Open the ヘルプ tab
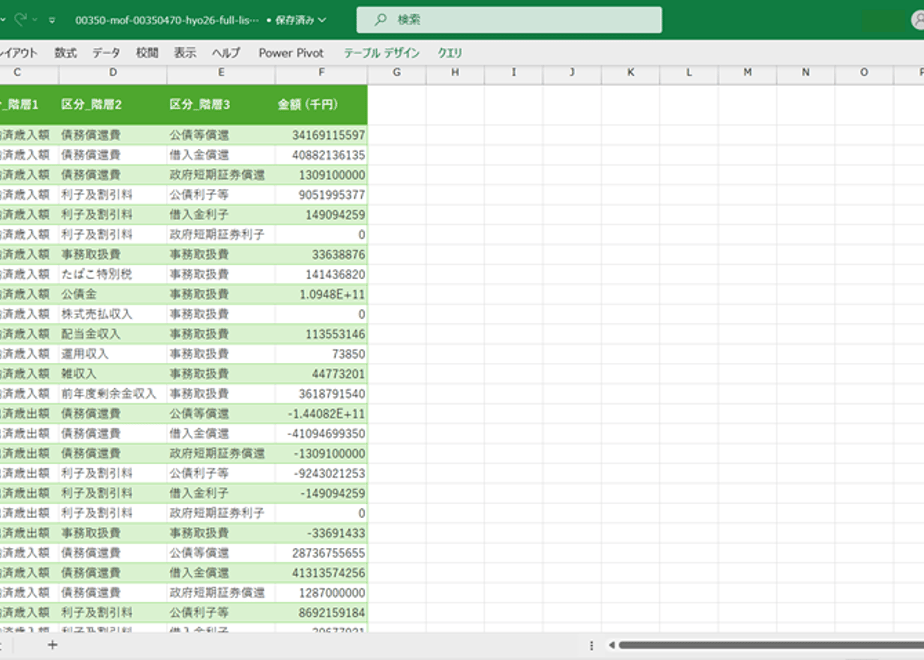924x660 pixels. [x=226, y=53]
